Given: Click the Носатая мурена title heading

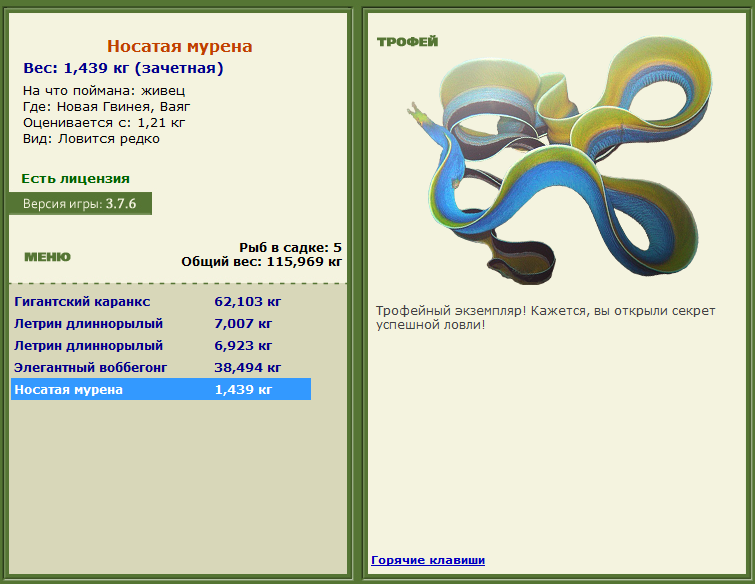Looking at the screenshot, I should point(180,46).
